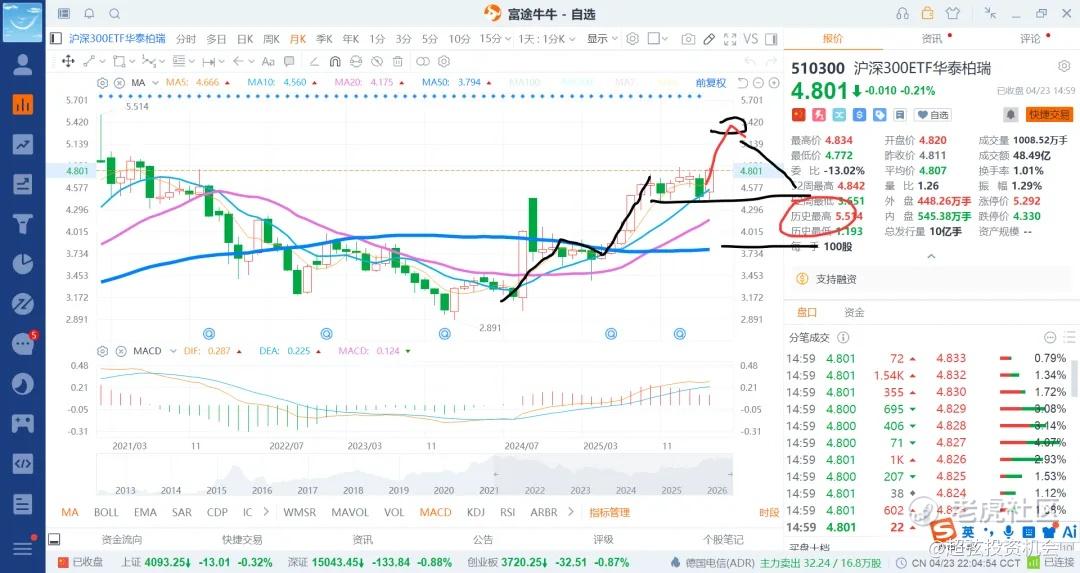Click the price alert bell icon
This screenshot has height=573, width=1080.
point(1010,115)
